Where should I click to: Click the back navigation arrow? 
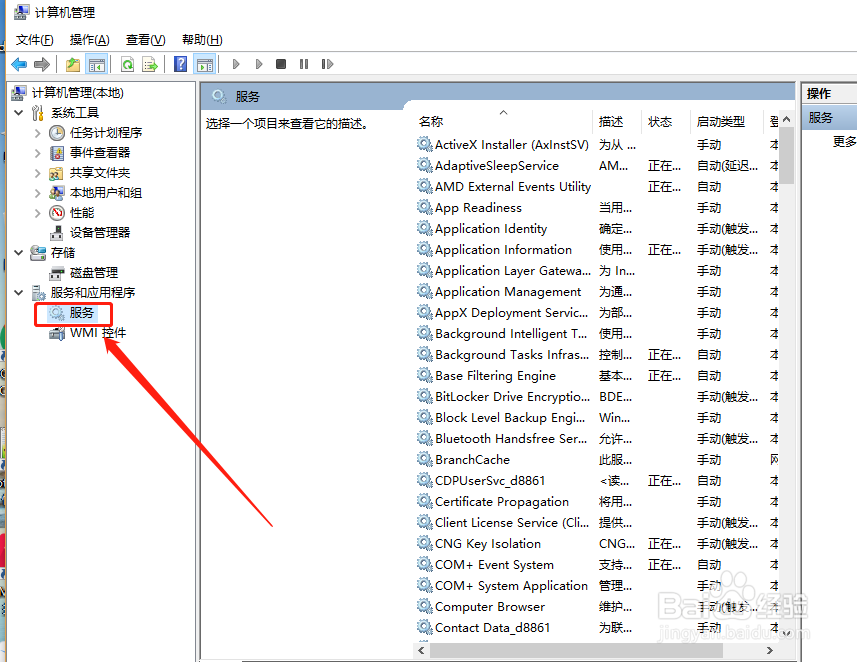(18, 64)
